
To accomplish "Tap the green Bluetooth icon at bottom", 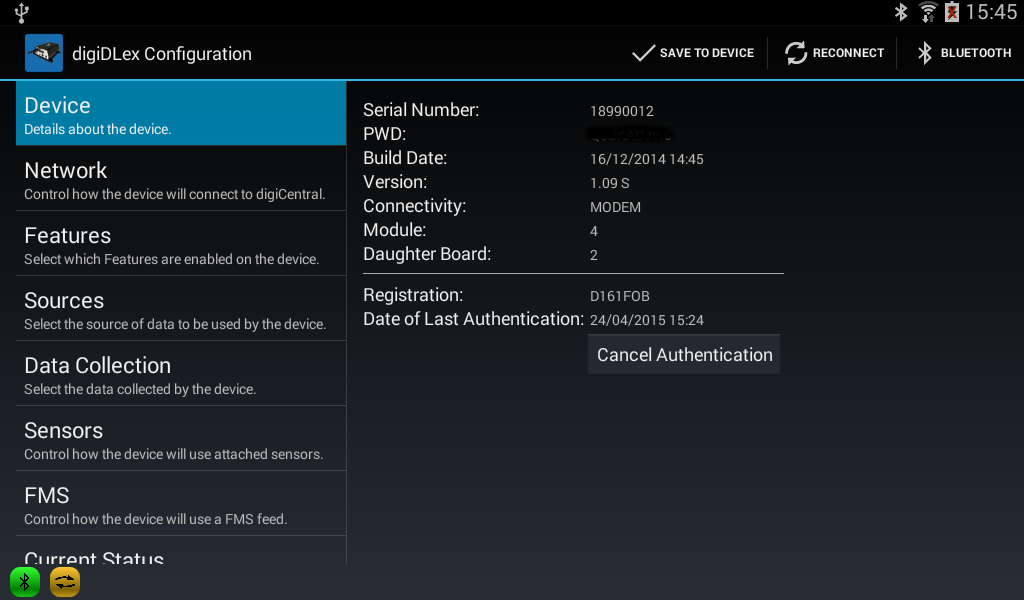I will tap(25, 582).
